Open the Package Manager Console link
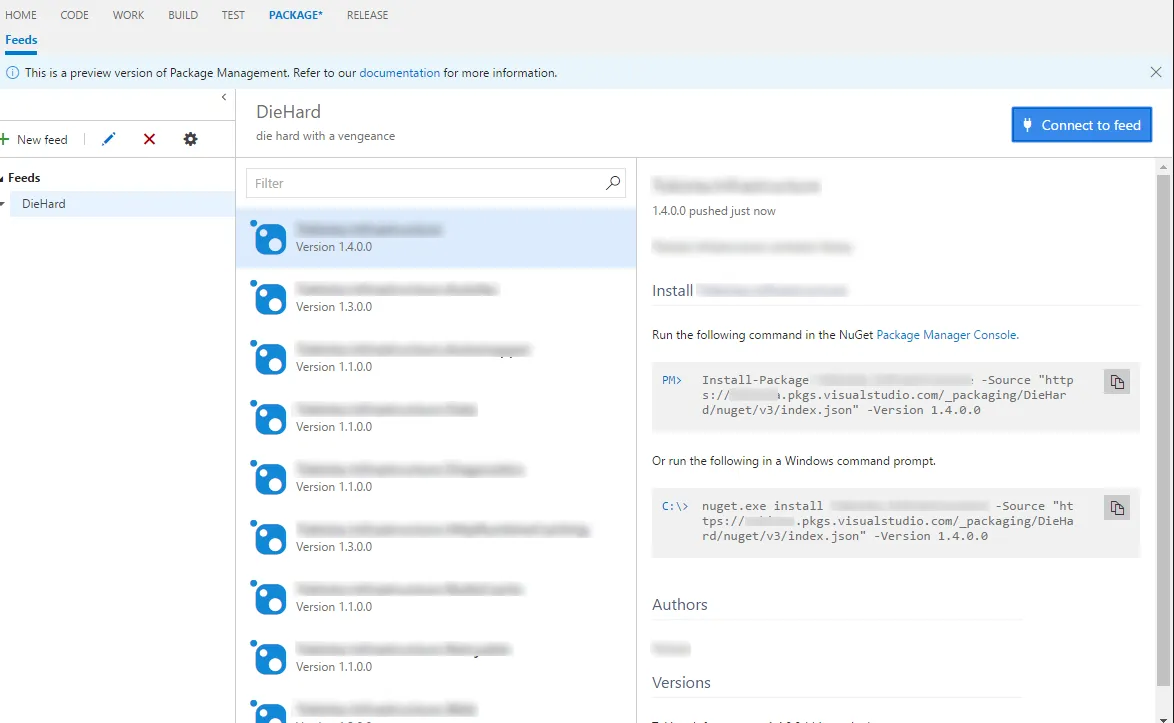 [x=945, y=335]
